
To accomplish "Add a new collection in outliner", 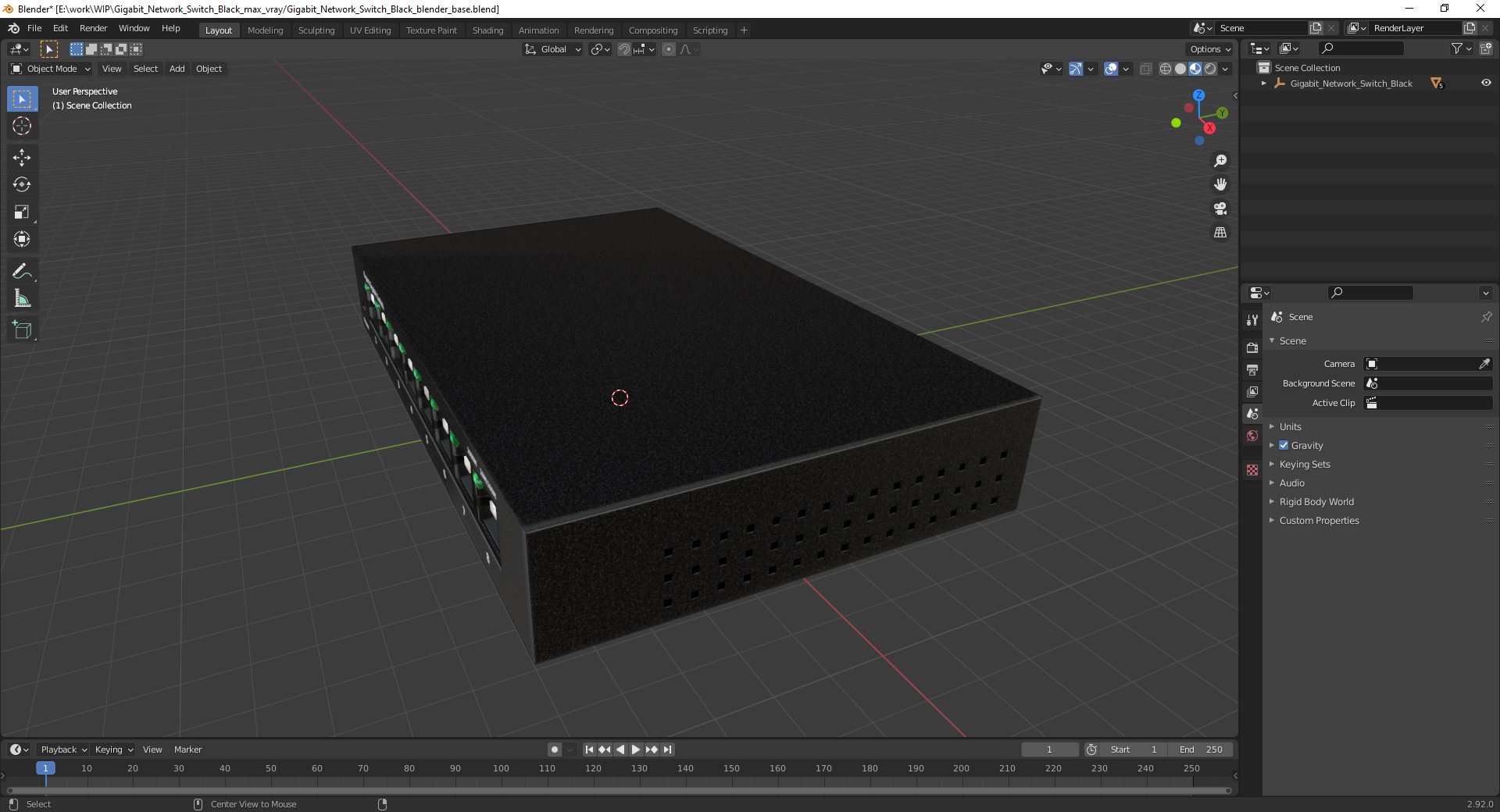I will click(1486, 48).
